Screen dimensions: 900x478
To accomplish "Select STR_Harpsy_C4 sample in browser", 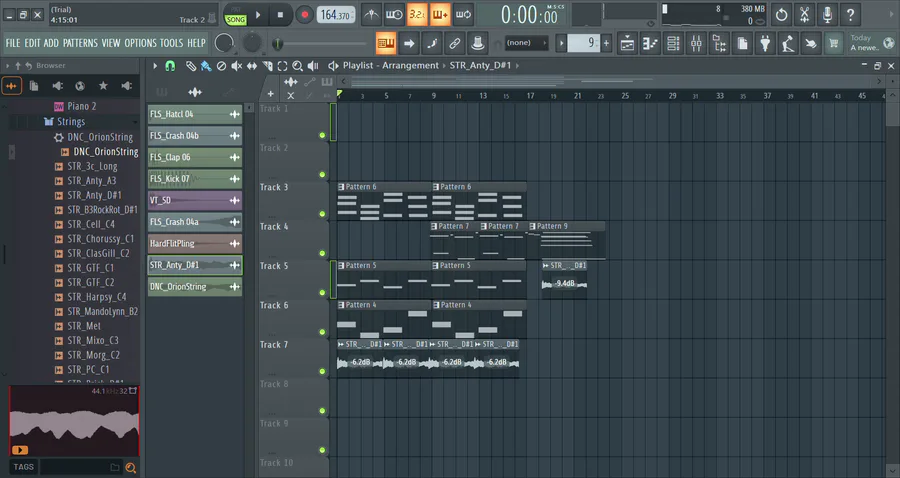I will tap(96, 297).
